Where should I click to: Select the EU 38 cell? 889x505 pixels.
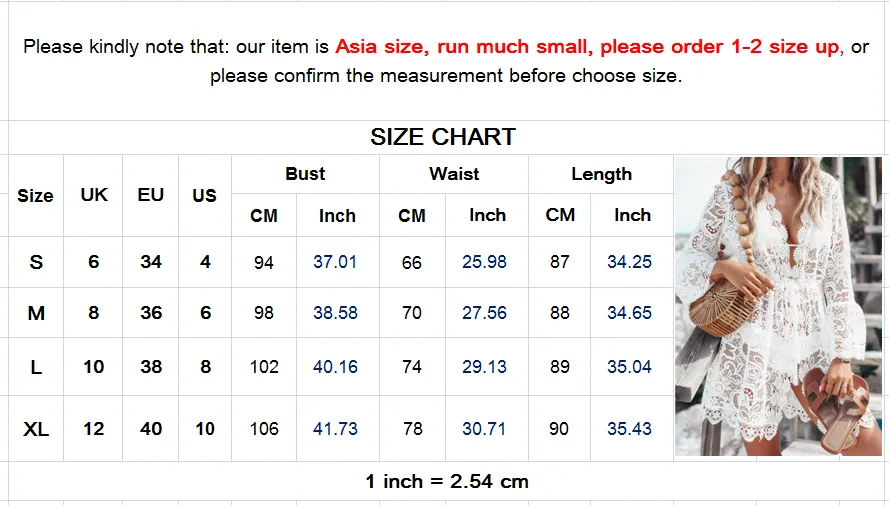[x=151, y=367]
